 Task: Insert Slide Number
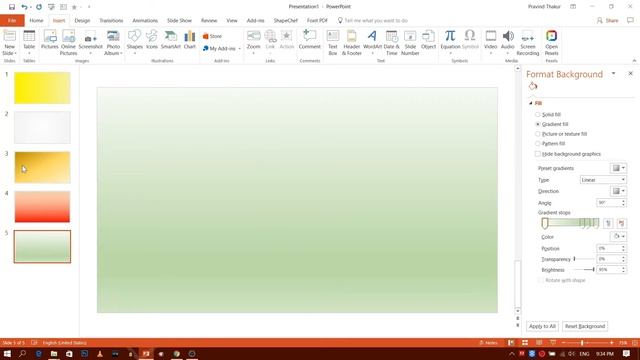[x=410, y=42]
